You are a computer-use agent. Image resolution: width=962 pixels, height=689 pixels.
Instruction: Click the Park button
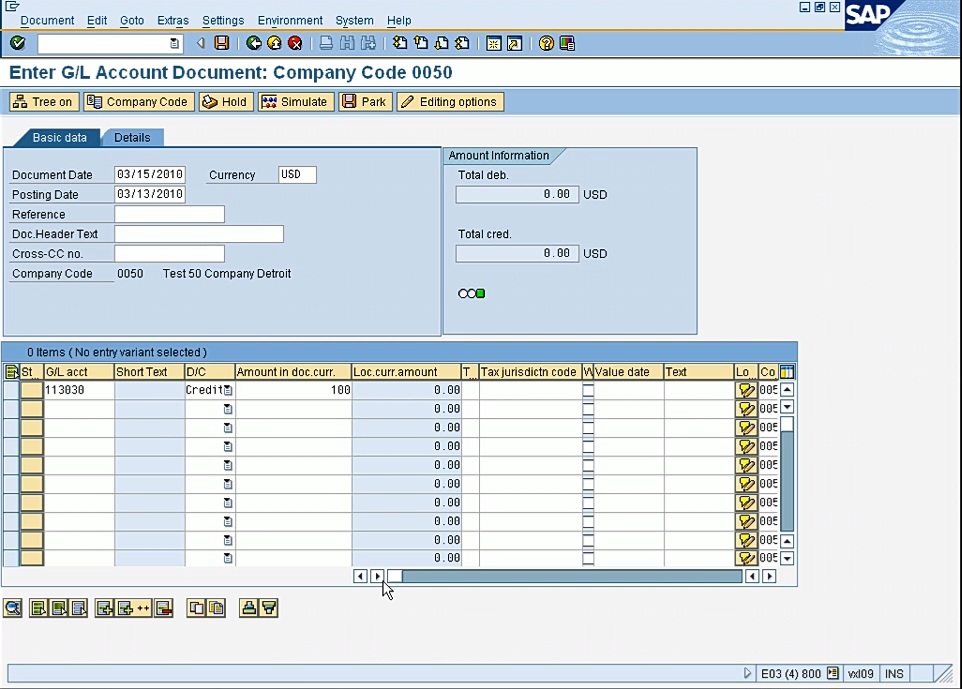[365, 102]
